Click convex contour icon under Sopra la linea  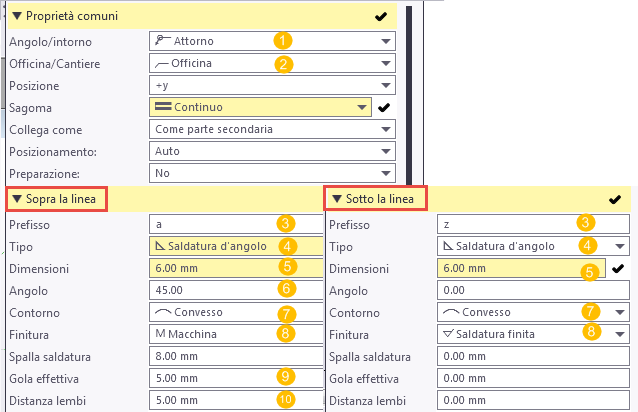pos(163,312)
